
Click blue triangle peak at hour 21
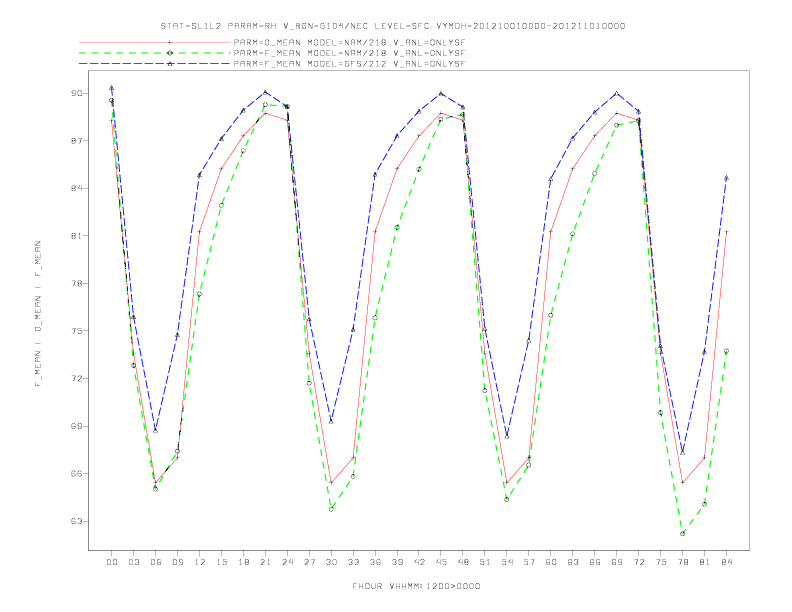tap(265, 92)
